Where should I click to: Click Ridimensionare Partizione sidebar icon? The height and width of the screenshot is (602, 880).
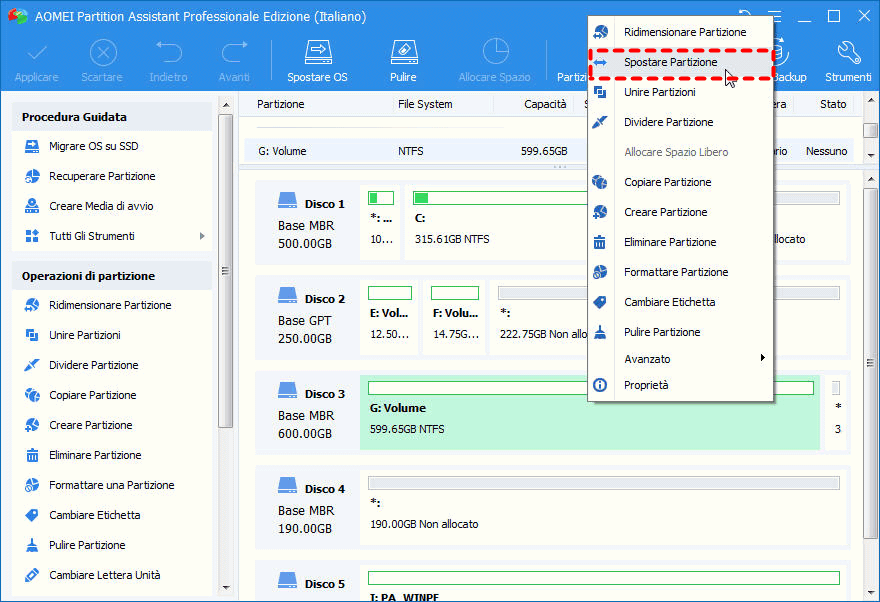point(32,305)
